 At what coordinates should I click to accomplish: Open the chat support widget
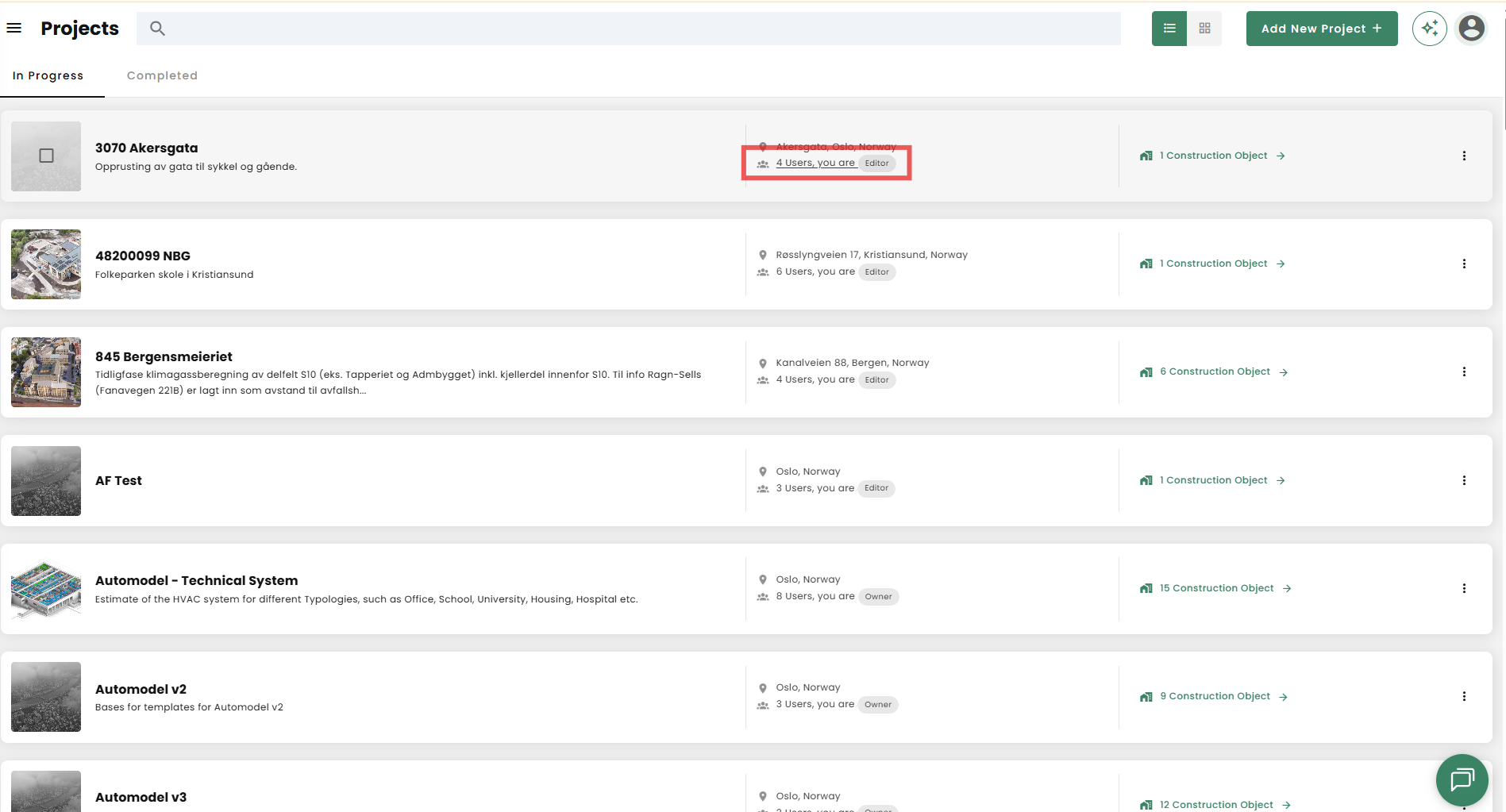pos(1462,779)
